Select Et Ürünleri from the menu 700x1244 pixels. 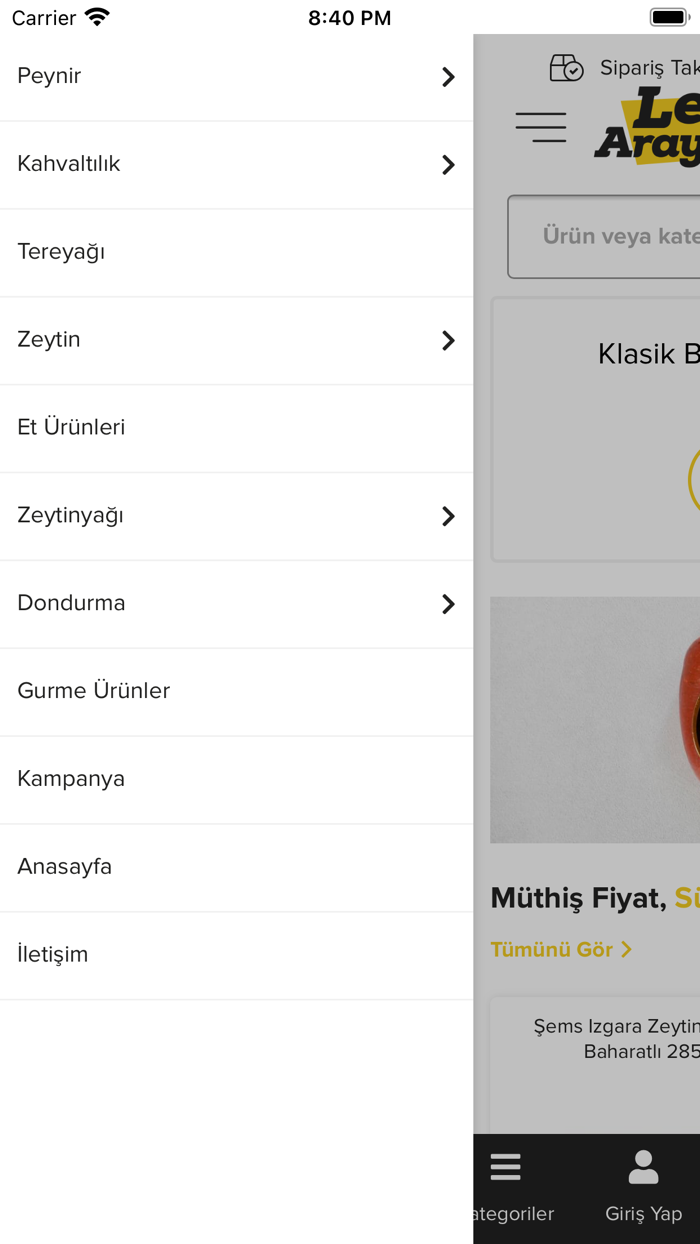coord(72,428)
